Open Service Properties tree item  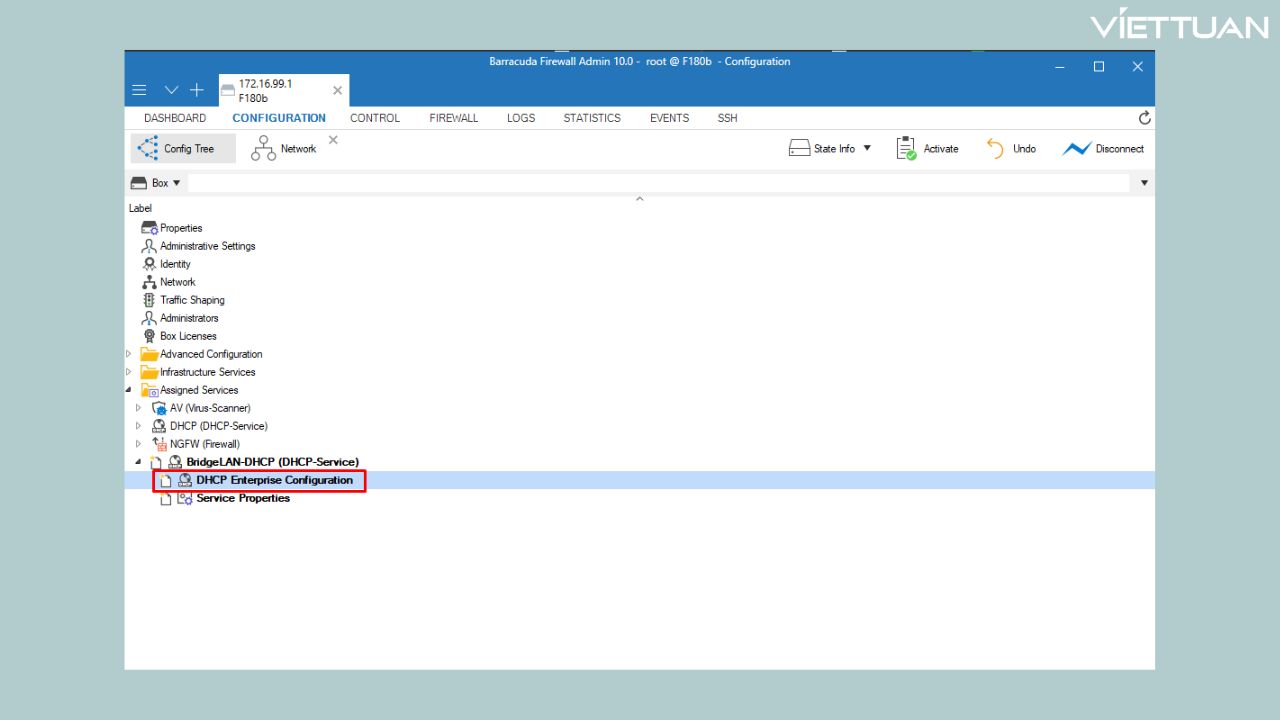(x=243, y=498)
